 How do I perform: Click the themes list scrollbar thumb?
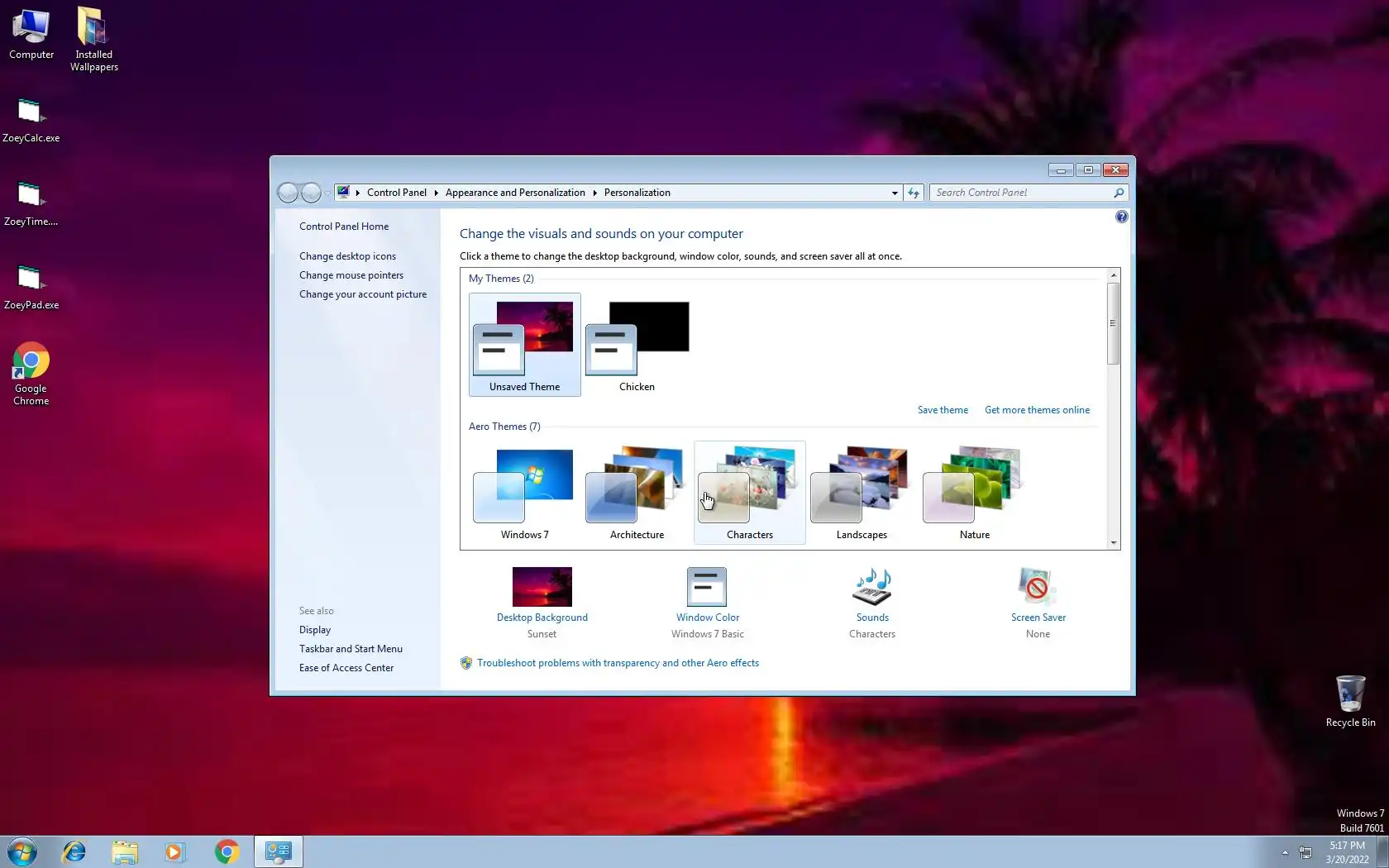tap(1114, 323)
